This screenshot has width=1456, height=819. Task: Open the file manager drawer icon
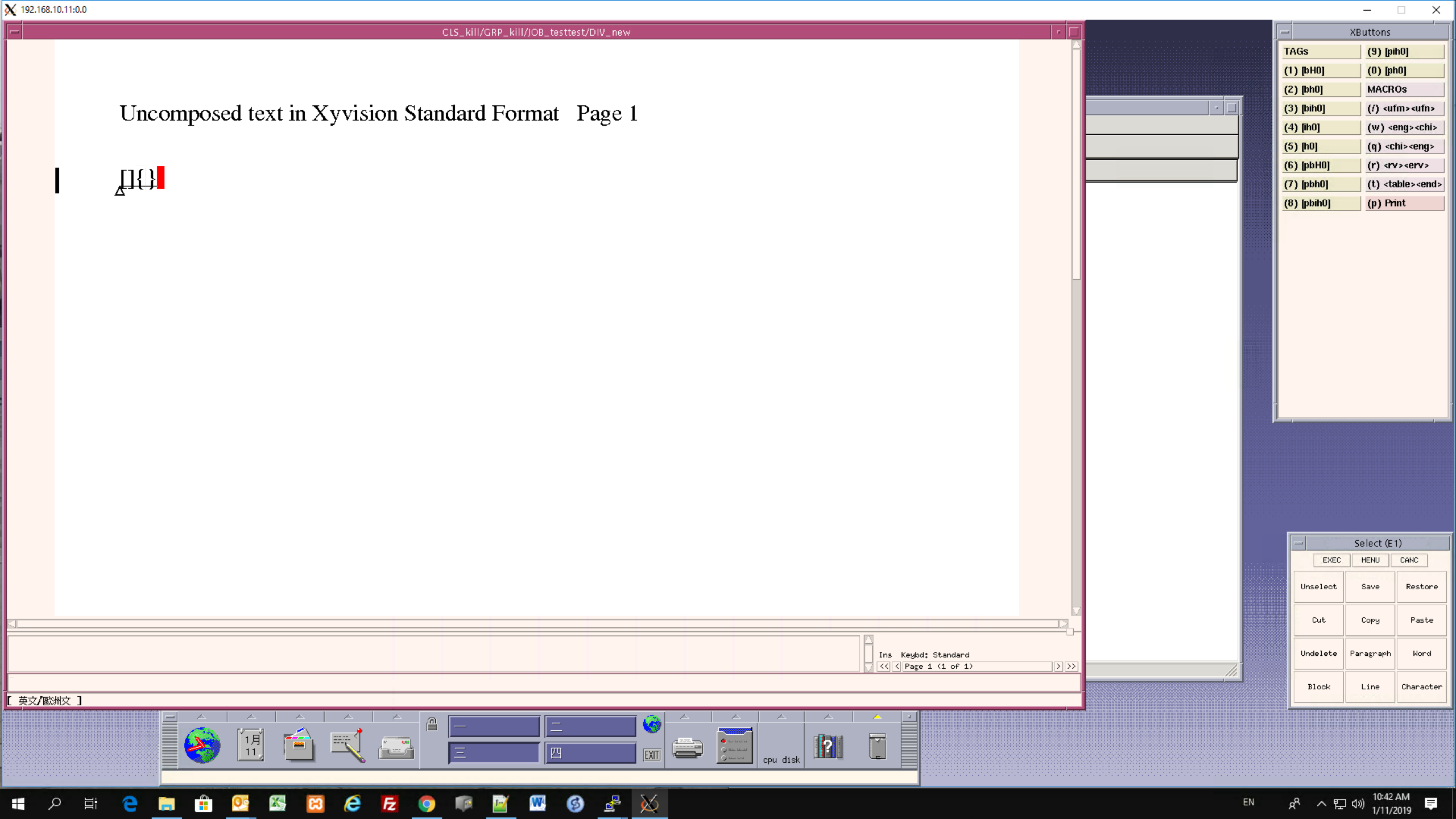299,745
